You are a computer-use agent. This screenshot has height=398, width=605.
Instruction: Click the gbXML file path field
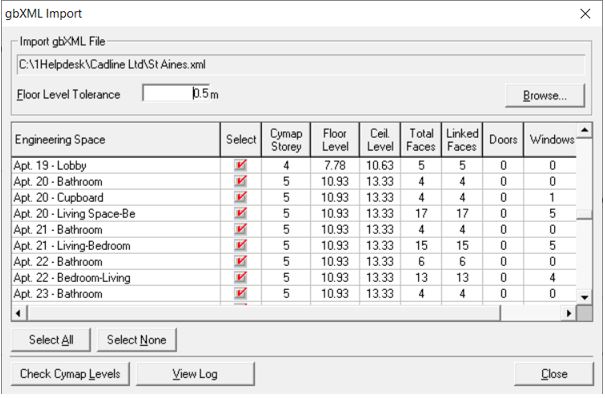point(301,64)
